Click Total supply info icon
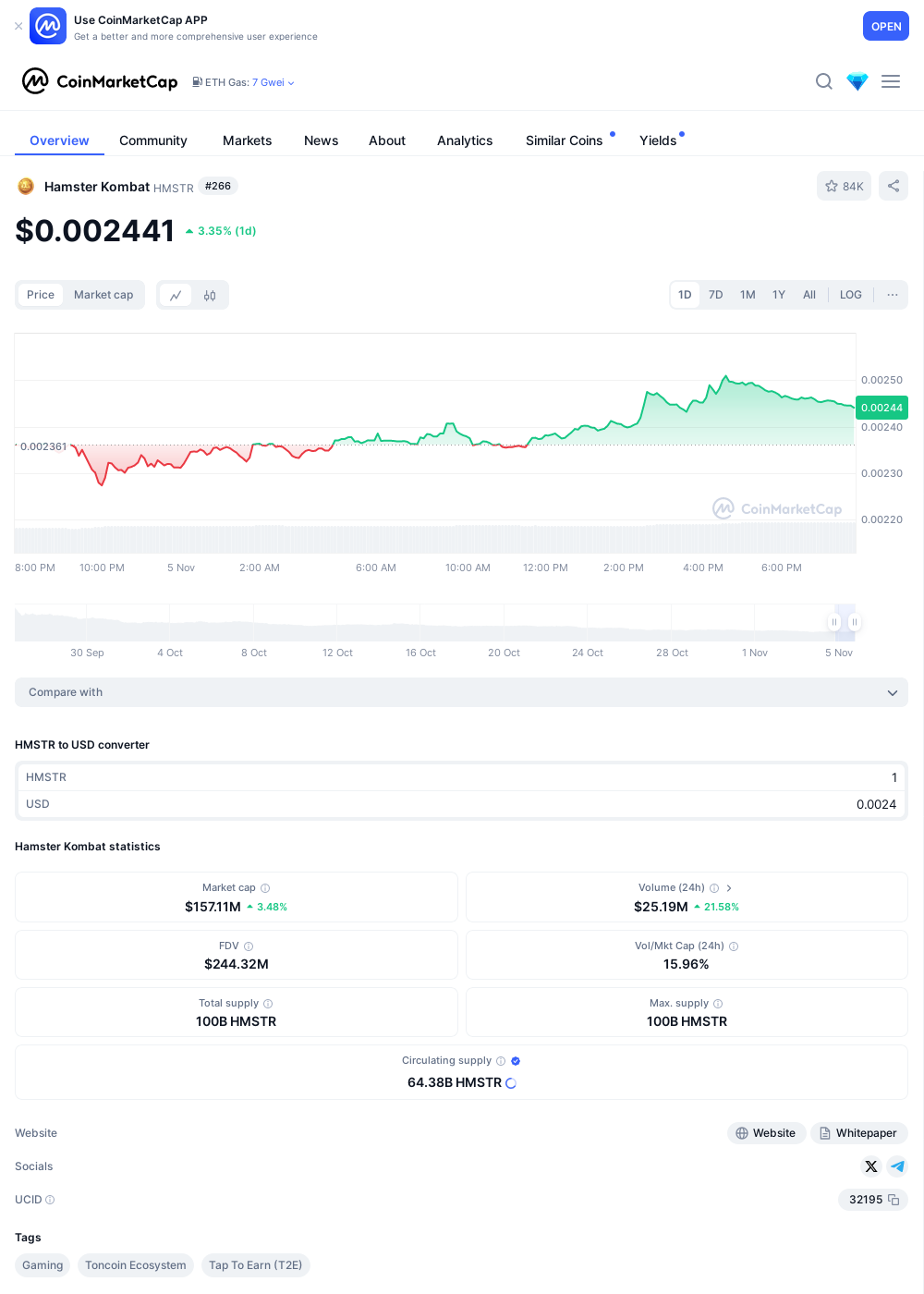The width and height of the screenshot is (924, 1294). [x=268, y=1004]
